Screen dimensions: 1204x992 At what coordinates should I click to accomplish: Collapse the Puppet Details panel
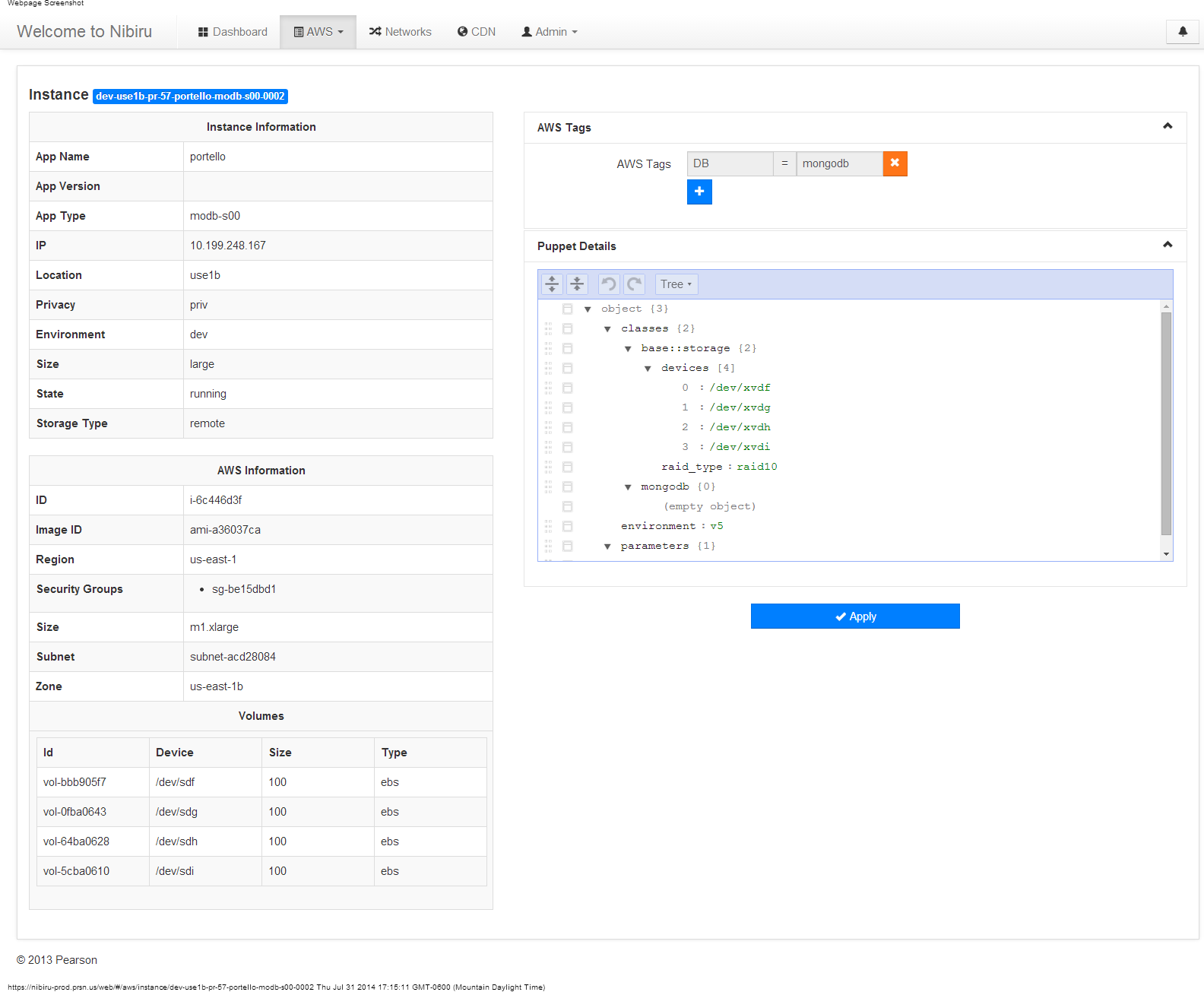[1168, 245]
